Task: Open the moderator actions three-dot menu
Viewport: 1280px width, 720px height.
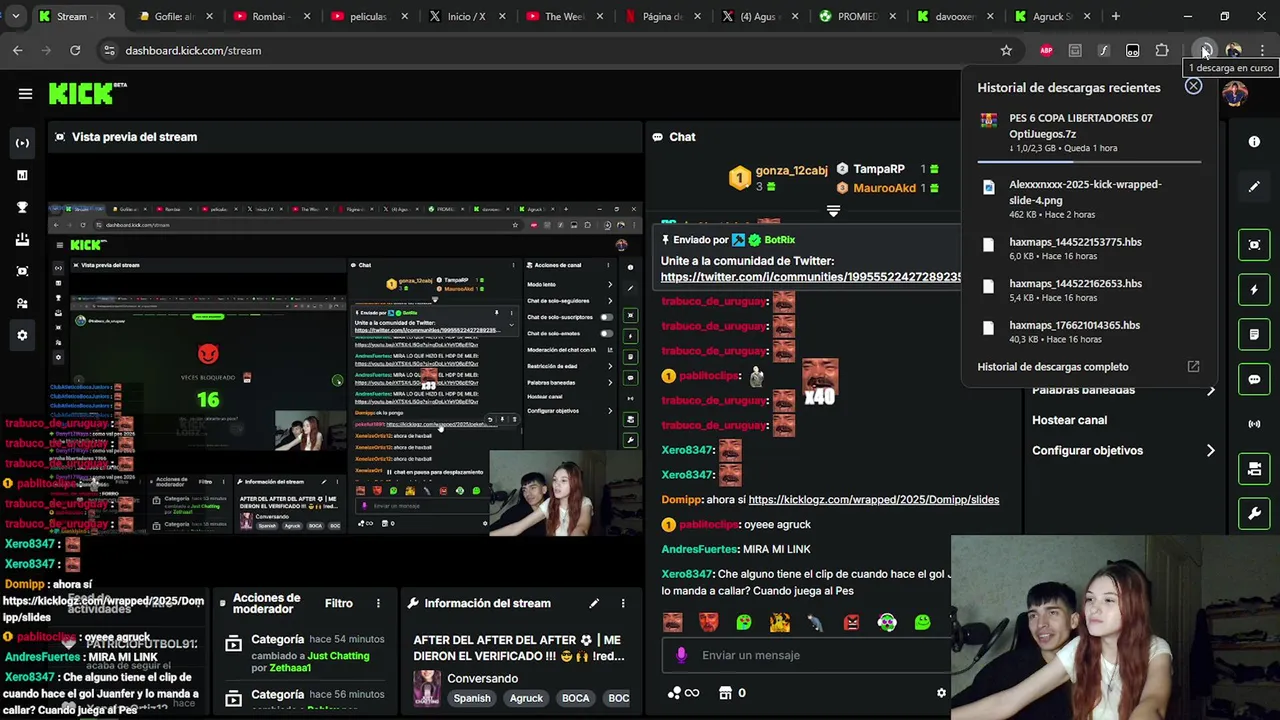Action: (x=378, y=603)
